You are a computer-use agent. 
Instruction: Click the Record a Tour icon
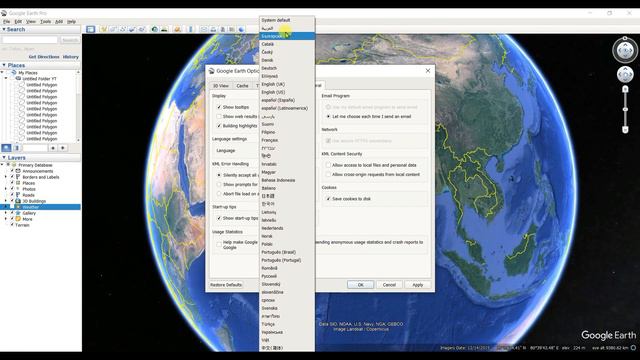click(x=141, y=29)
